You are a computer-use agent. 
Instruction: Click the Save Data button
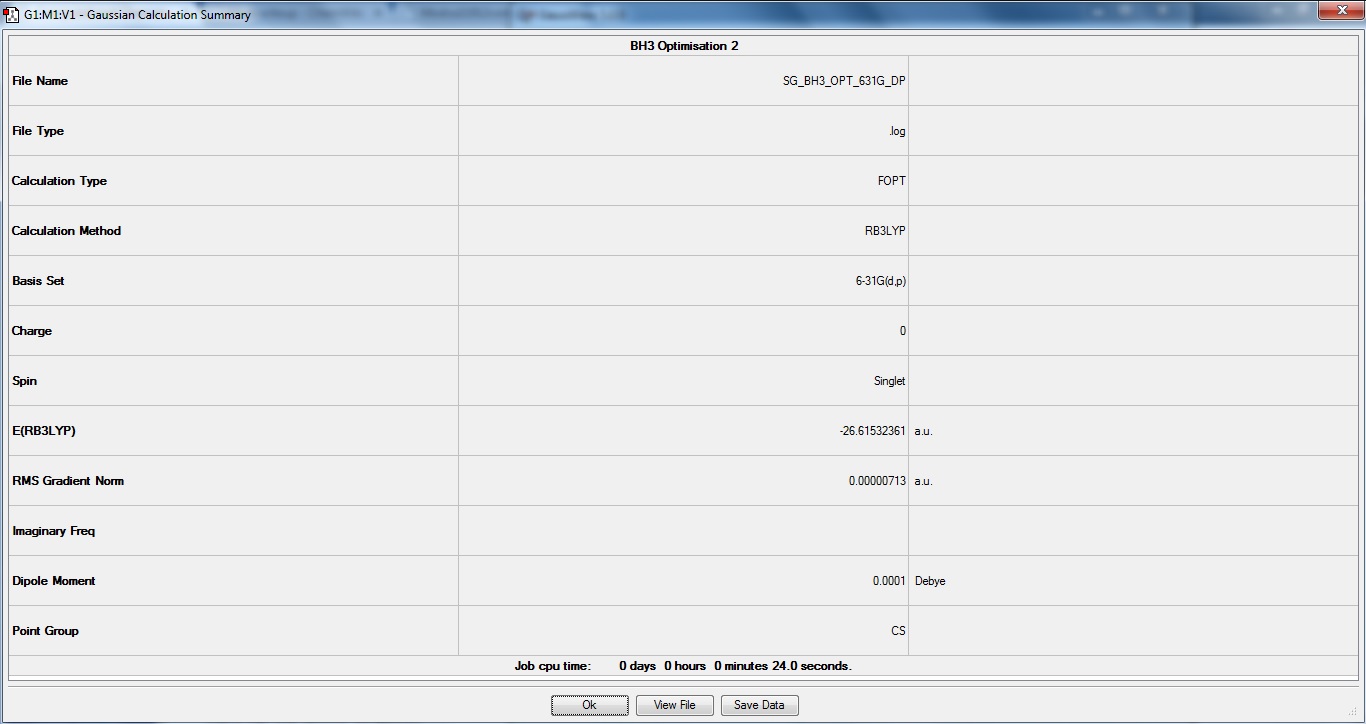[759, 705]
